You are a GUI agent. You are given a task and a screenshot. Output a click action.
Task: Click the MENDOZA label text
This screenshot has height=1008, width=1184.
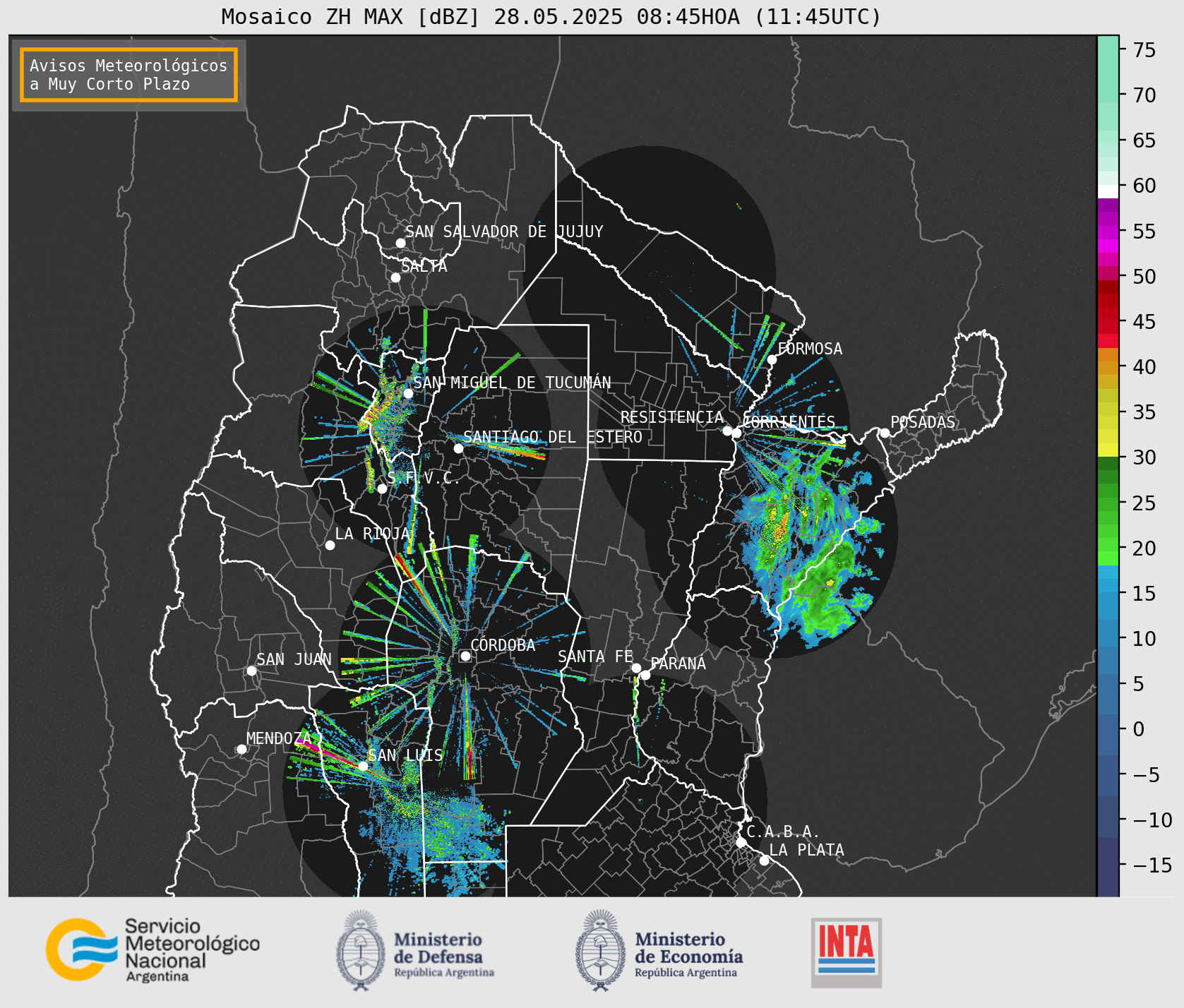point(278,738)
